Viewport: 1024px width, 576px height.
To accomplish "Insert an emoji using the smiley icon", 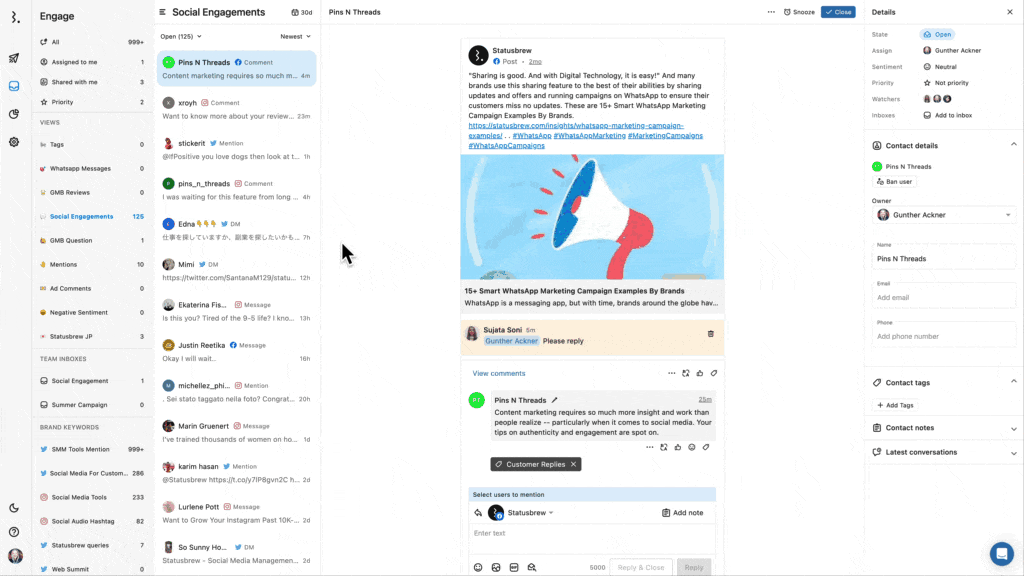I will [478, 567].
